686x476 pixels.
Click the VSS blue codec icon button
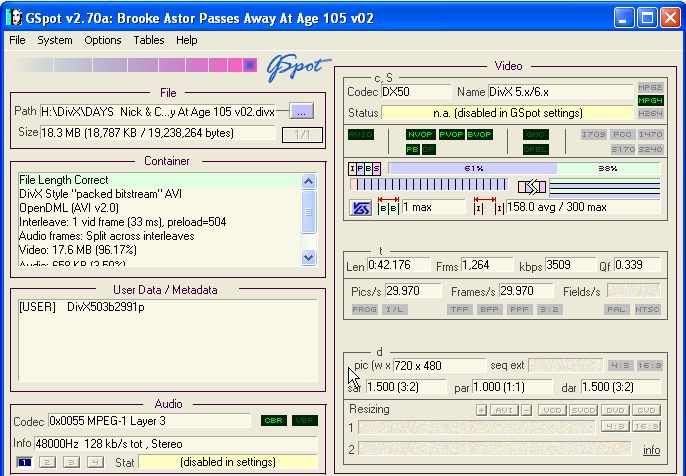pos(361,208)
